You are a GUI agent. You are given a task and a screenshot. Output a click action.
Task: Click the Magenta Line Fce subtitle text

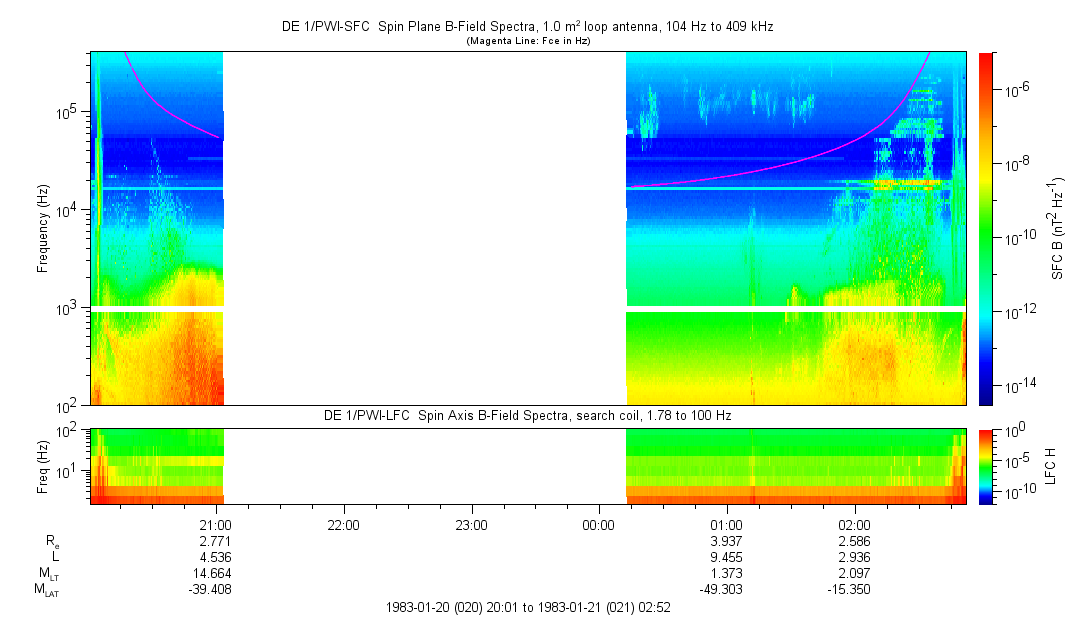528,41
